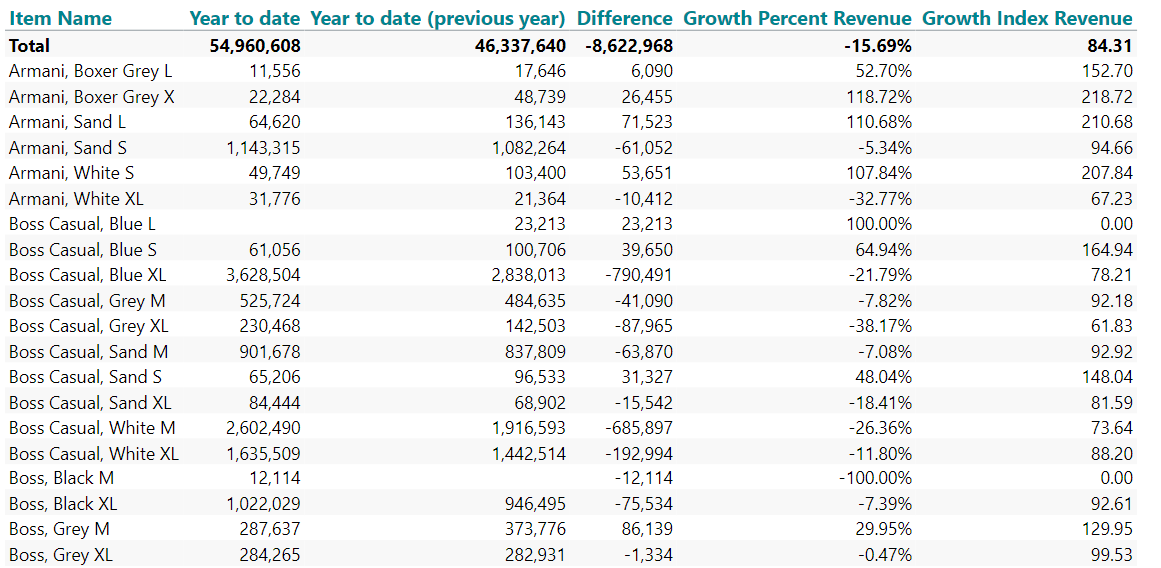This screenshot has height=568, width=1161.
Task: Select previous year value 946,495
Action: pyautogui.click(x=537, y=504)
